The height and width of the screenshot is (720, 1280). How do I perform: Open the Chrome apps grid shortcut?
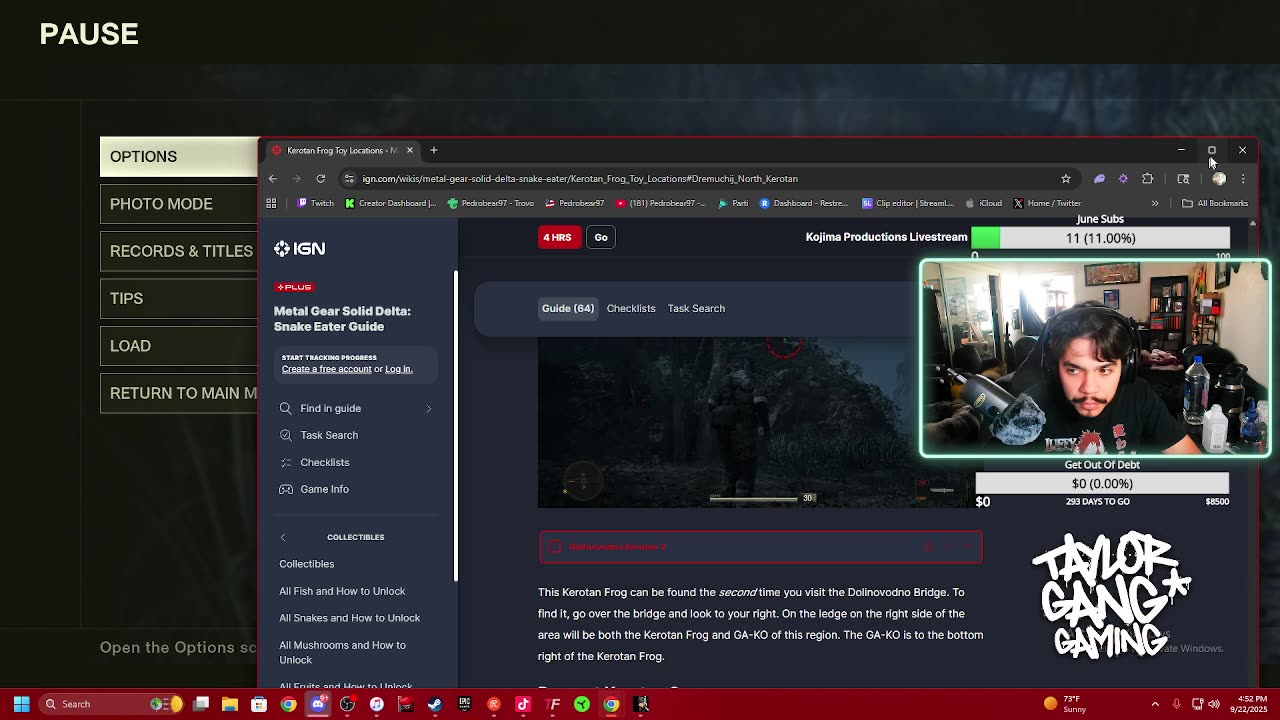click(271, 203)
